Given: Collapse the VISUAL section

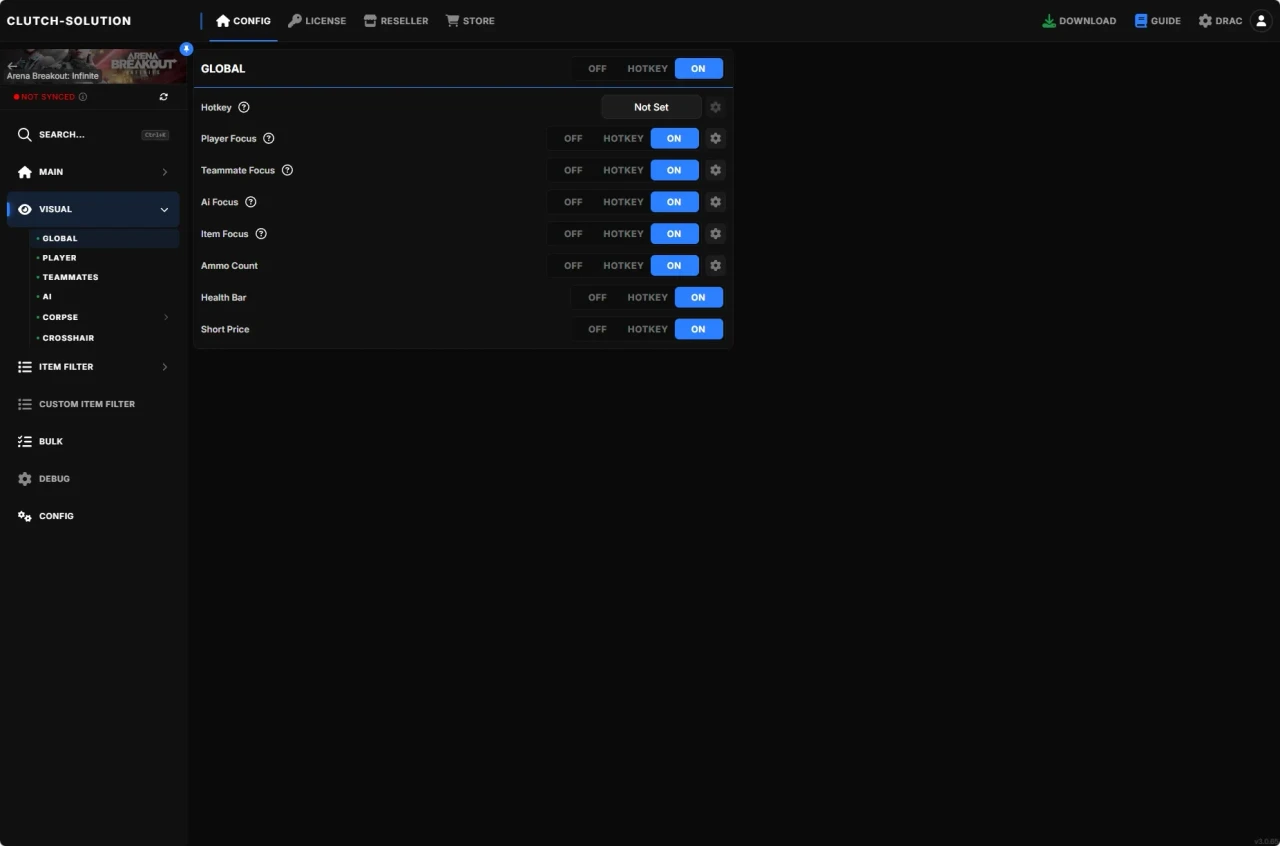Looking at the screenshot, I should click(x=164, y=209).
